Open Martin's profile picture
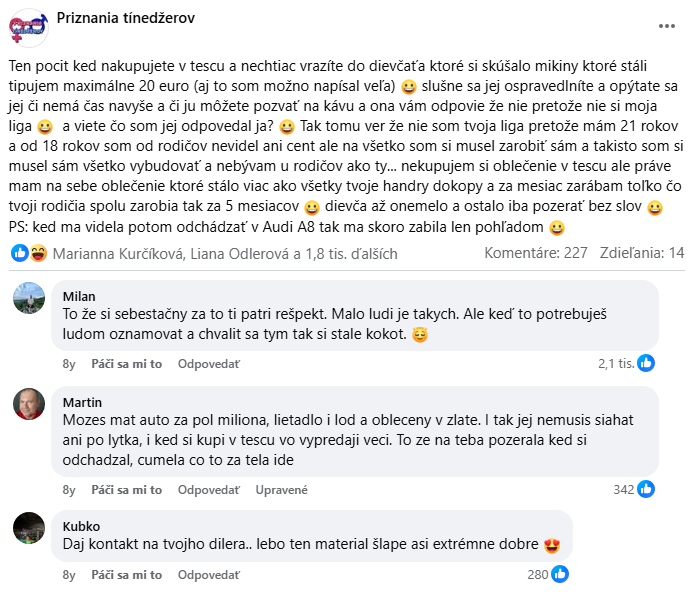 (27, 403)
